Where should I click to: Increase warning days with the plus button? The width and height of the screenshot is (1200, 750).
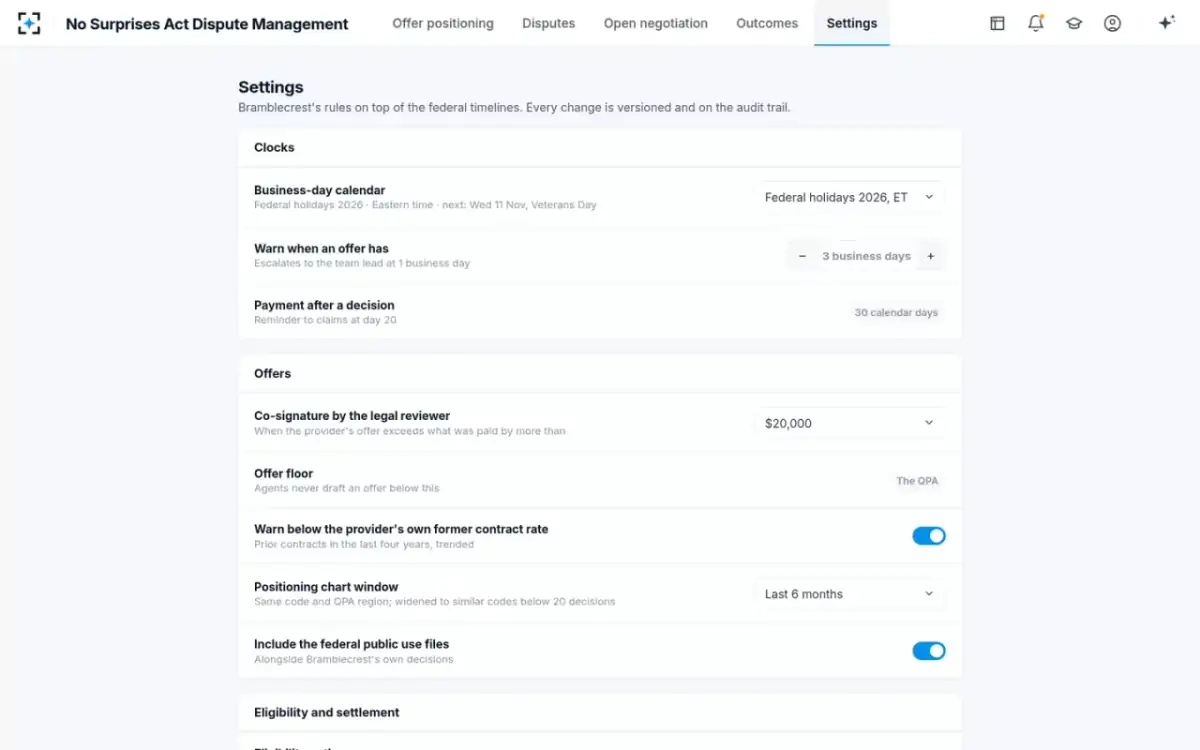coord(930,256)
